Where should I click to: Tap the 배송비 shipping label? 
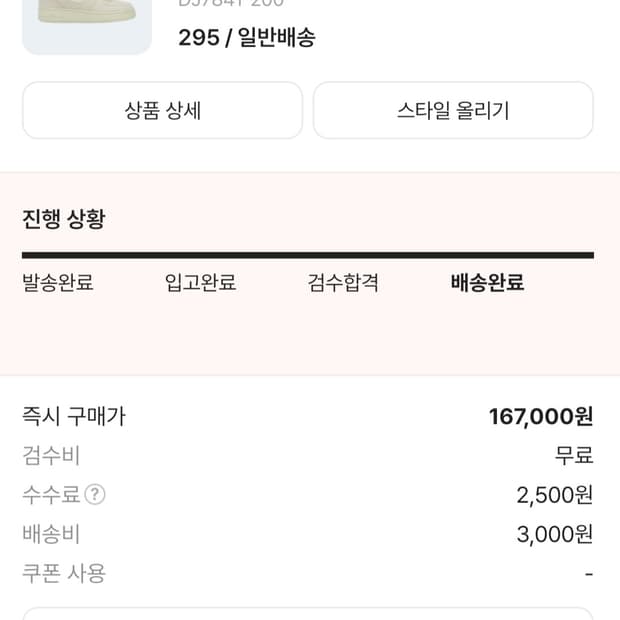tap(51, 534)
